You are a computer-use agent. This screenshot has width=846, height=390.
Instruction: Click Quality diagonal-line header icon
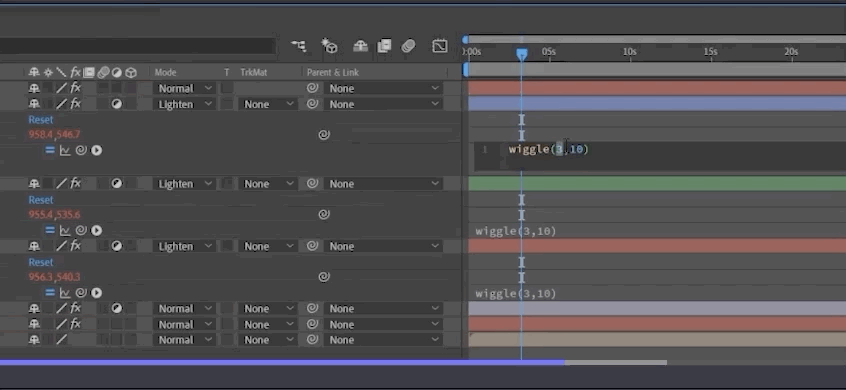click(x=62, y=72)
